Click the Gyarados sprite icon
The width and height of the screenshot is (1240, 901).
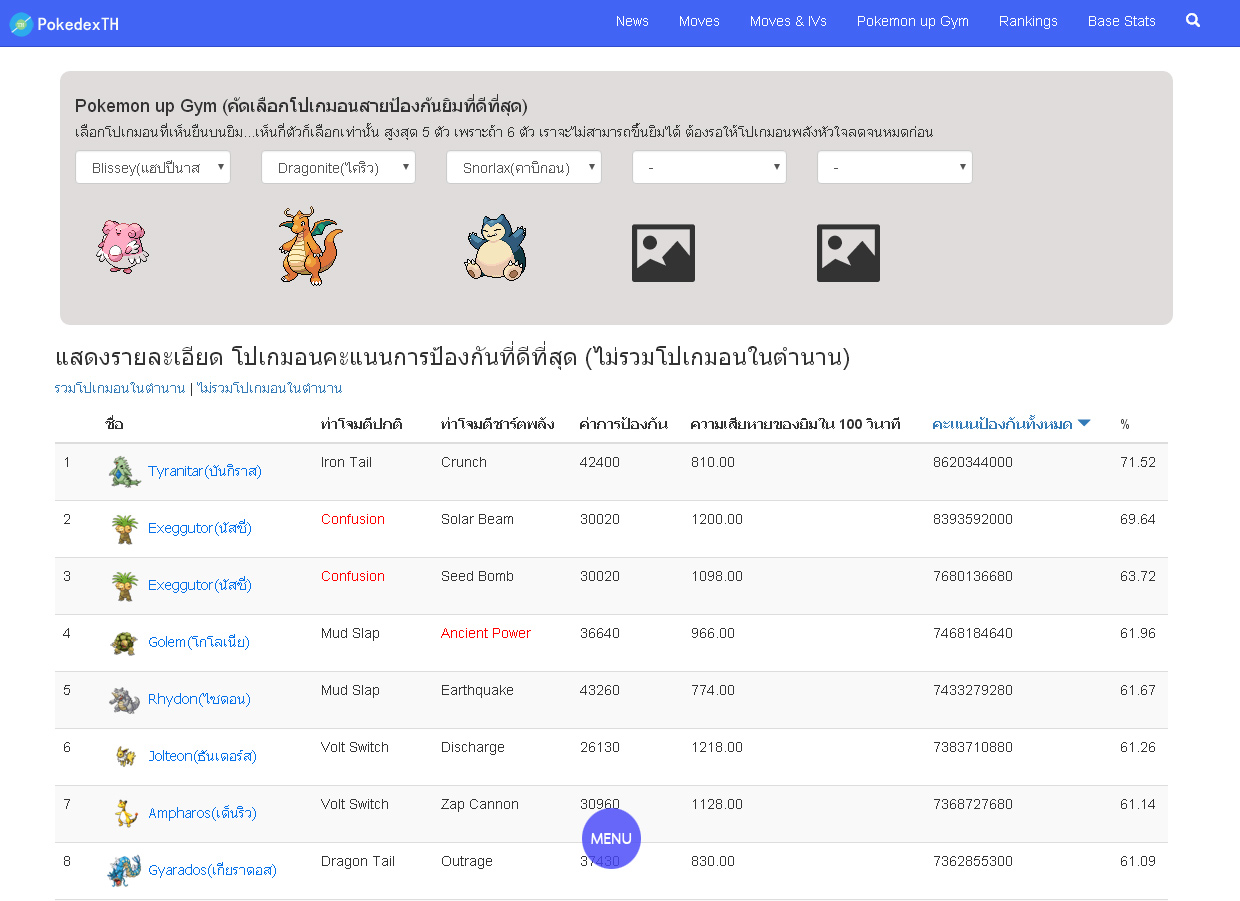point(125,871)
